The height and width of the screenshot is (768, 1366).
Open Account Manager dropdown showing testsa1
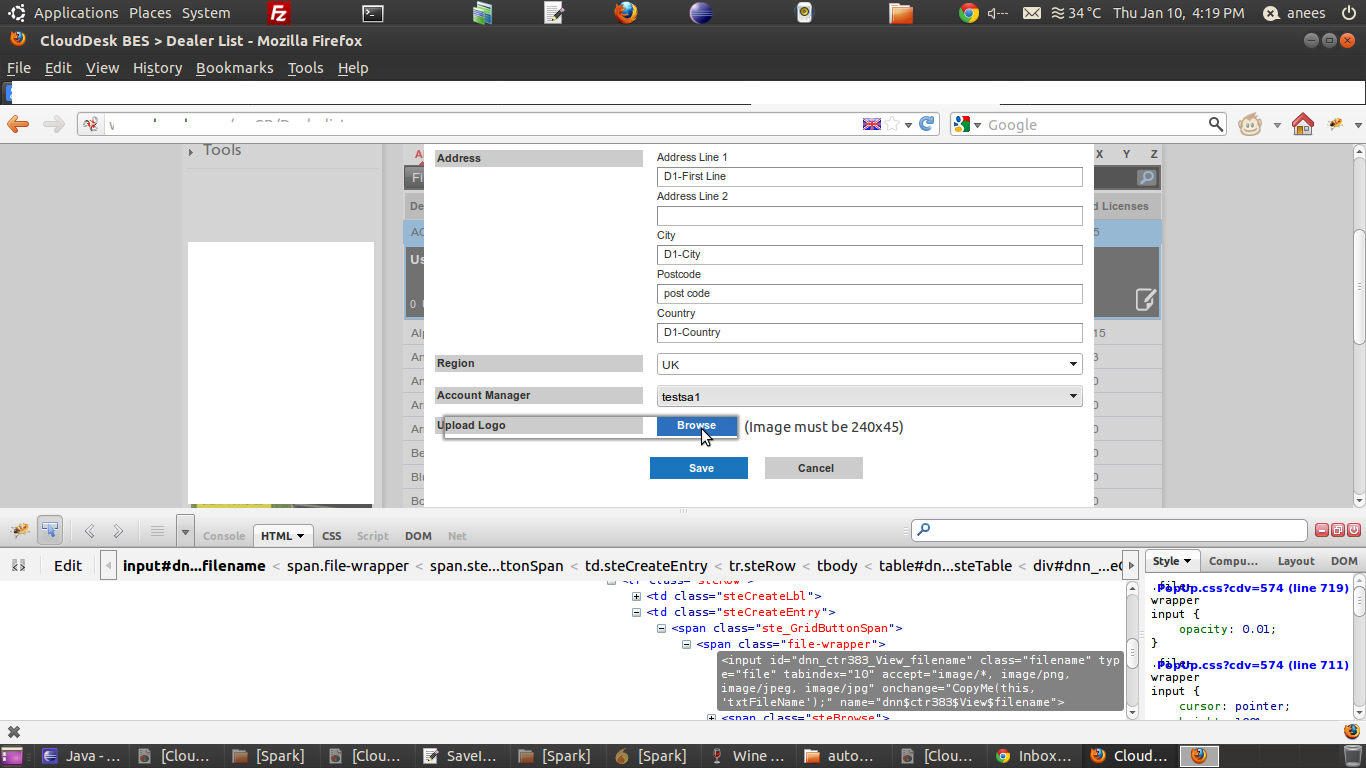click(x=869, y=397)
